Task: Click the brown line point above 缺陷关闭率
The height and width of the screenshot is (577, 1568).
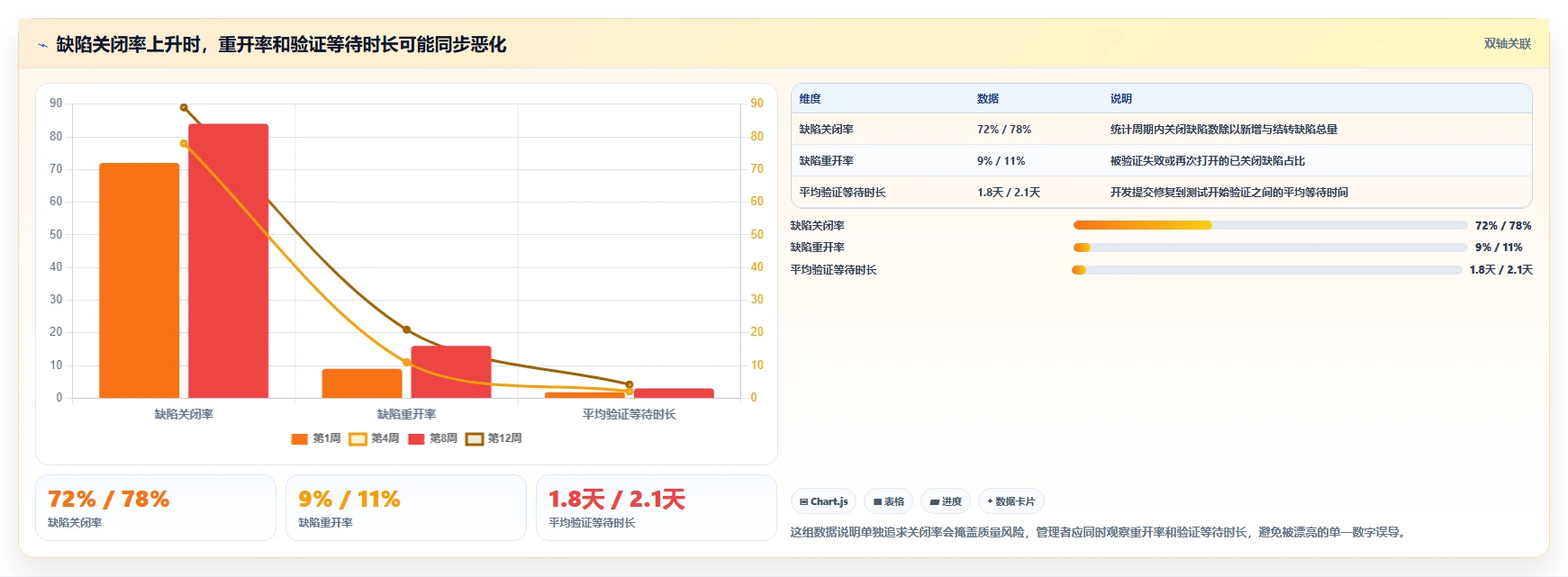Action: click(x=184, y=108)
